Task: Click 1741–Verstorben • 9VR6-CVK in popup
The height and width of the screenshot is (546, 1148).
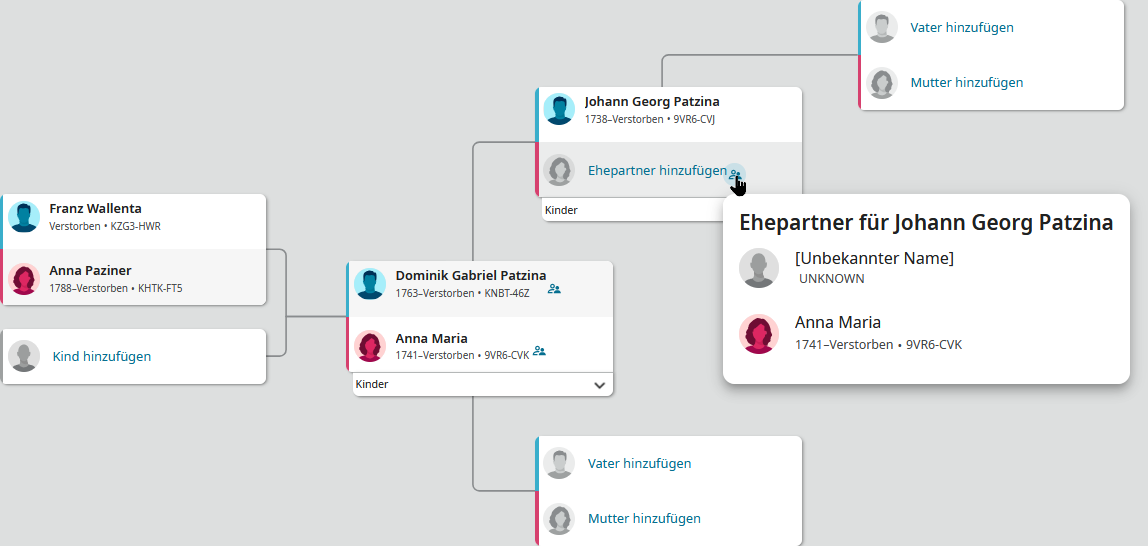Action: pos(879,345)
